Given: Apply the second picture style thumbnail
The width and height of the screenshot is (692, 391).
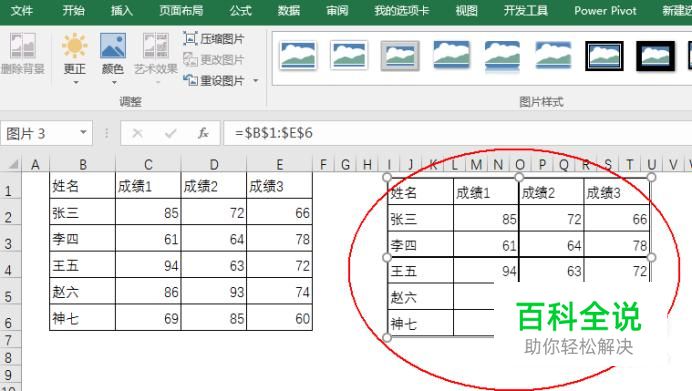Looking at the screenshot, I should pyautogui.click(x=349, y=56).
